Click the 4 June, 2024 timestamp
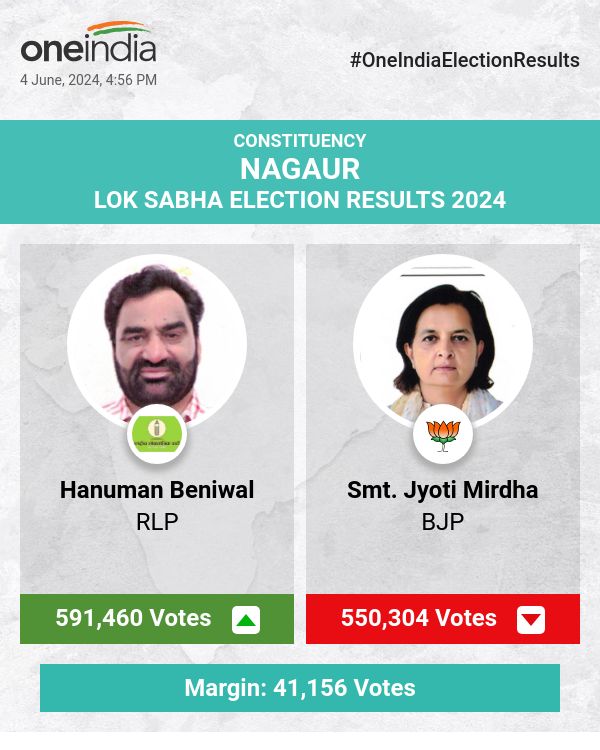This screenshot has width=600, height=750. [88, 80]
